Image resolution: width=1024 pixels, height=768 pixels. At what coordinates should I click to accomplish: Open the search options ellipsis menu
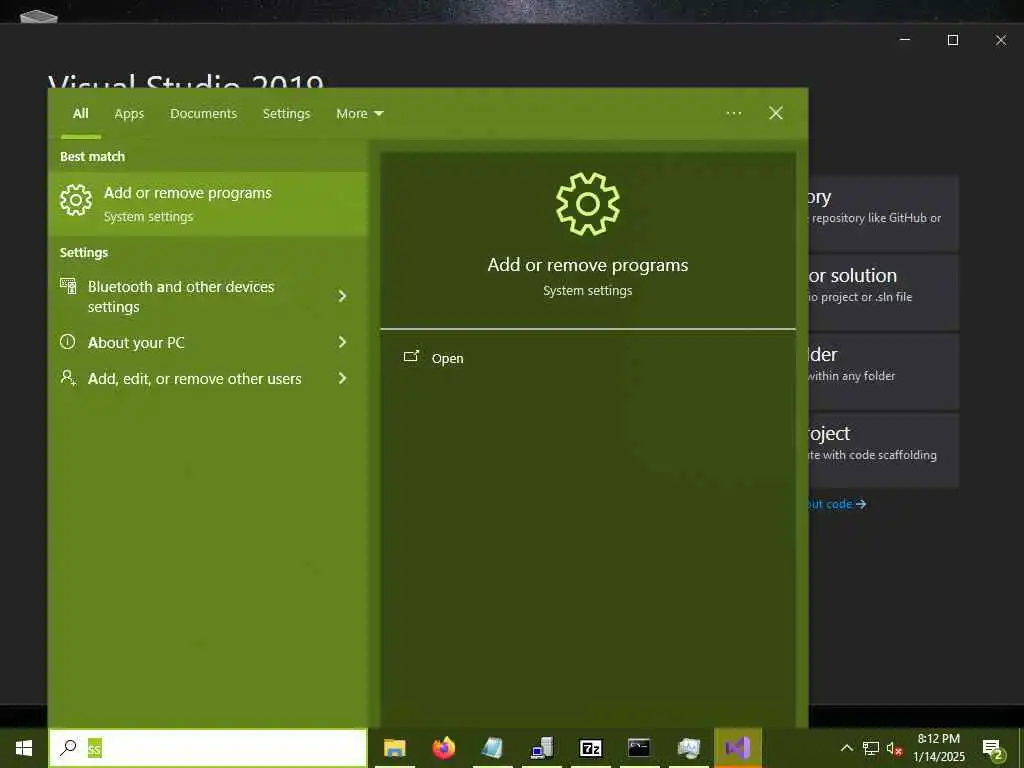[733, 113]
